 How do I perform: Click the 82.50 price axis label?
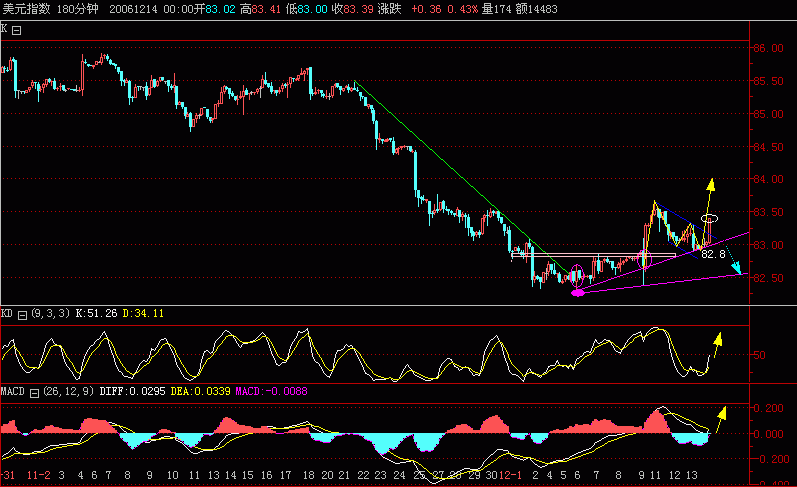click(768, 279)
